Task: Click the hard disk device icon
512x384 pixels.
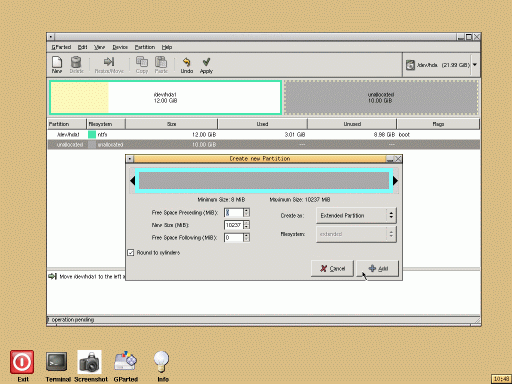Action: 410,65
